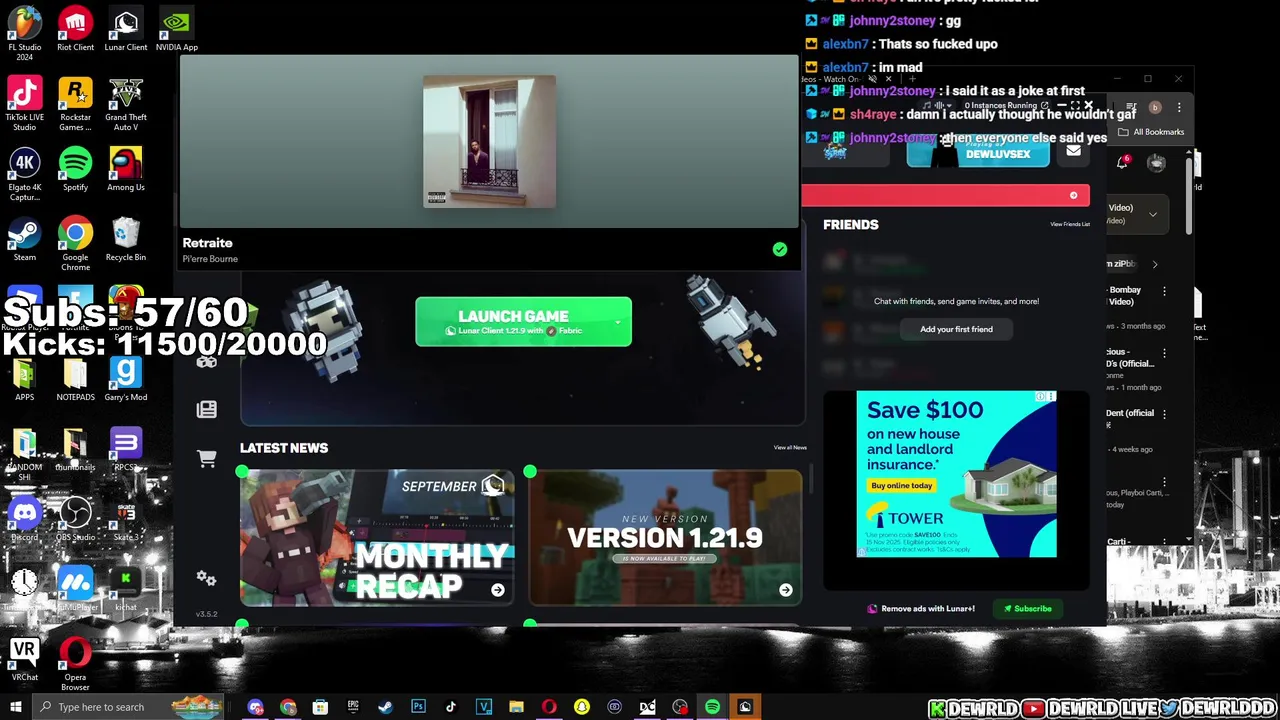This screenshot has width=1280, height=720.
Task: Open options for Bombay video in Chrome
Action: [1164, 291]
